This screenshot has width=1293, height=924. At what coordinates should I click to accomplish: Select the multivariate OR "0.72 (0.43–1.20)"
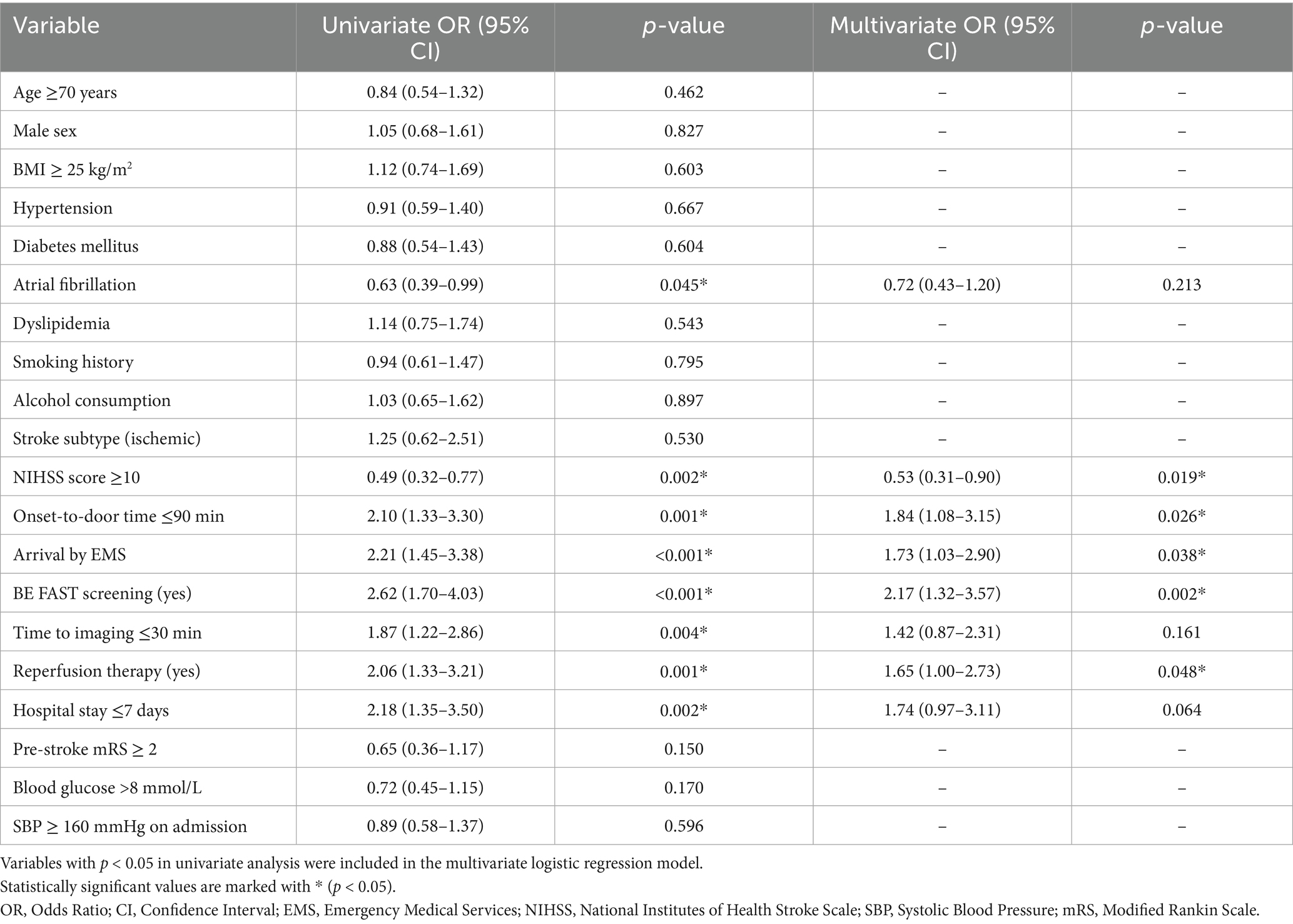[941, 285]
